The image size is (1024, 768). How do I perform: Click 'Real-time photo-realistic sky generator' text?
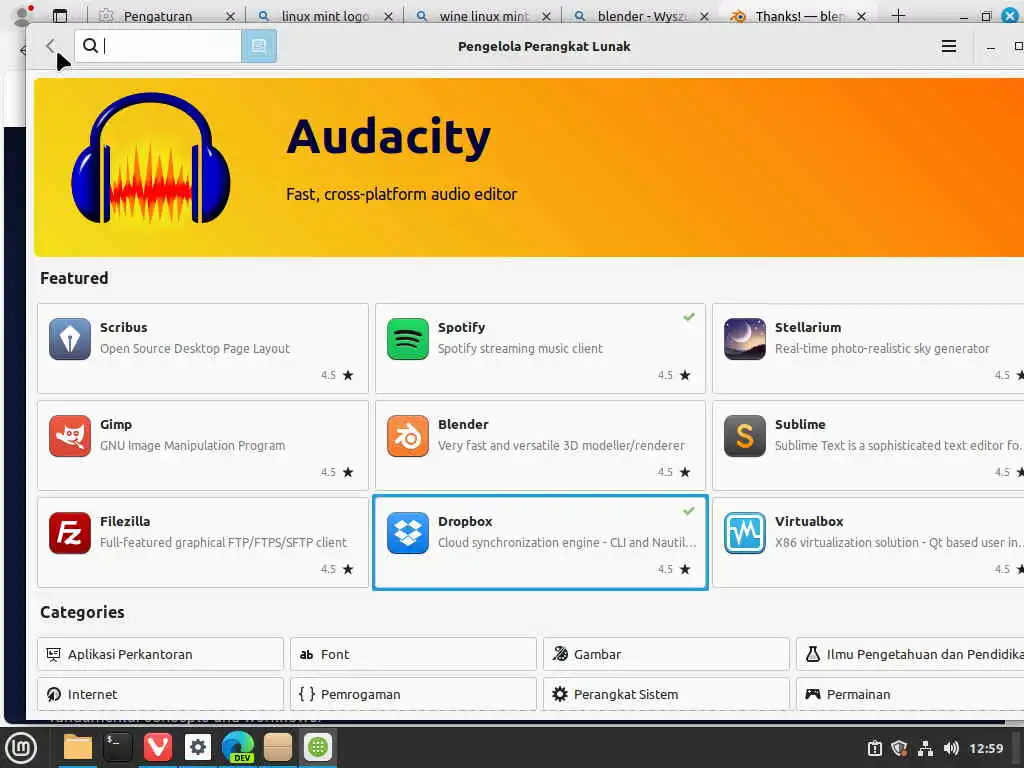882,349
